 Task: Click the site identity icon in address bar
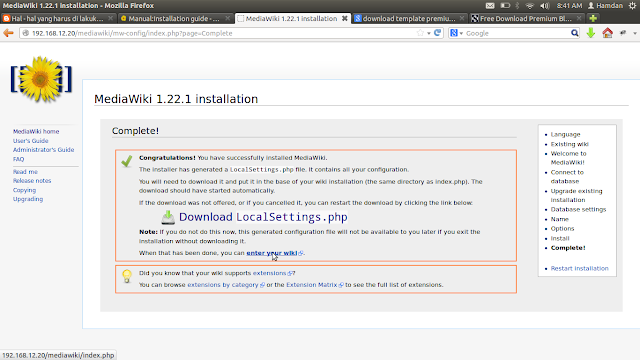click(26, 33)
